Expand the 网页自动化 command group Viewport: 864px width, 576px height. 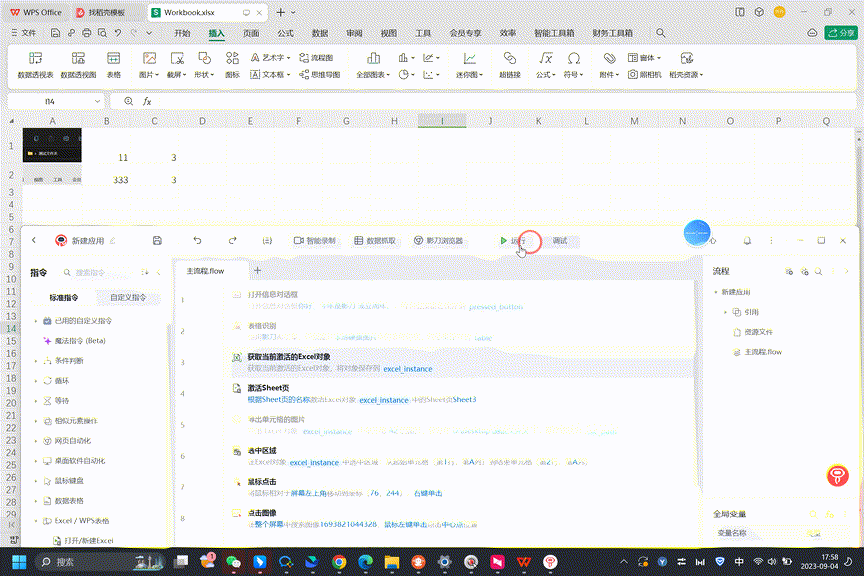coord(74,441)
